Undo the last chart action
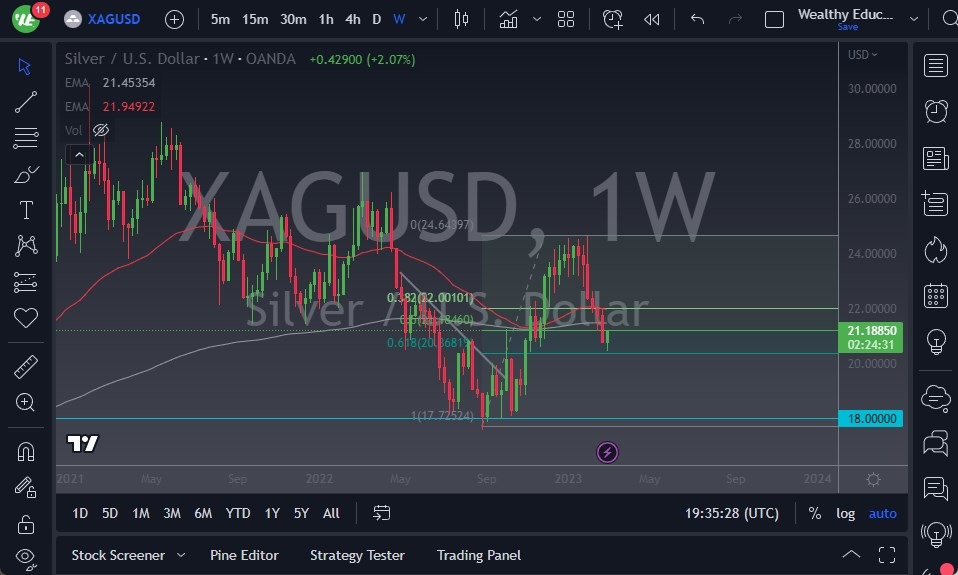 (x=697, y=20)
